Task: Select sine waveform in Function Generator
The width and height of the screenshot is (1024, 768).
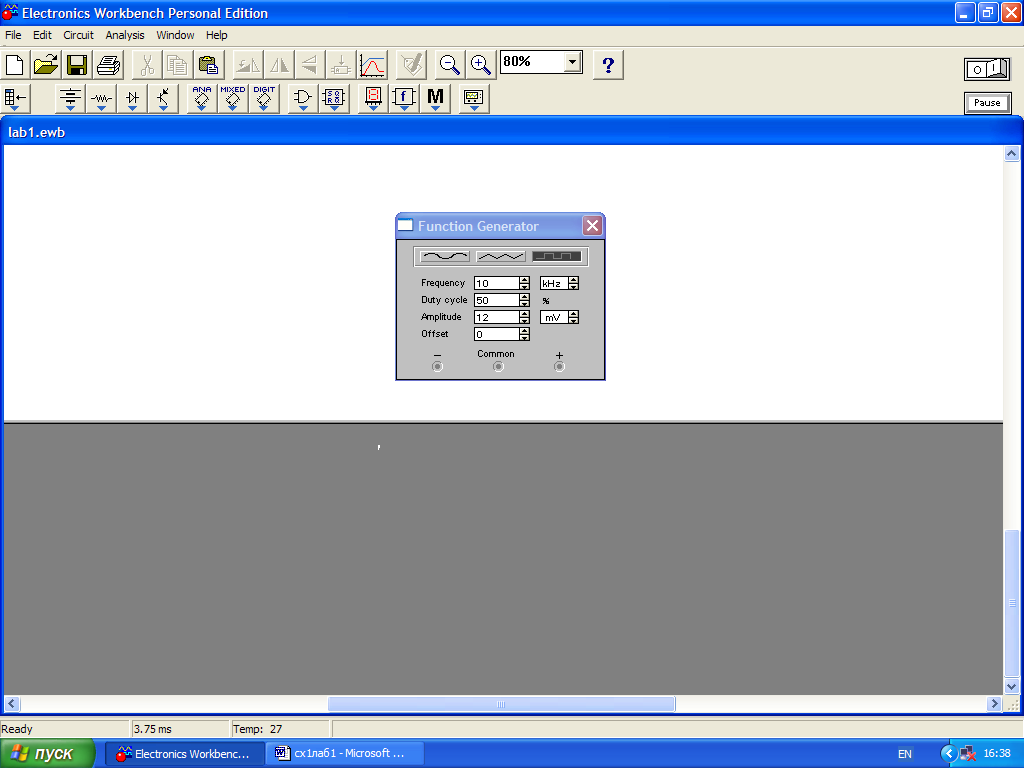Action: 445,256
